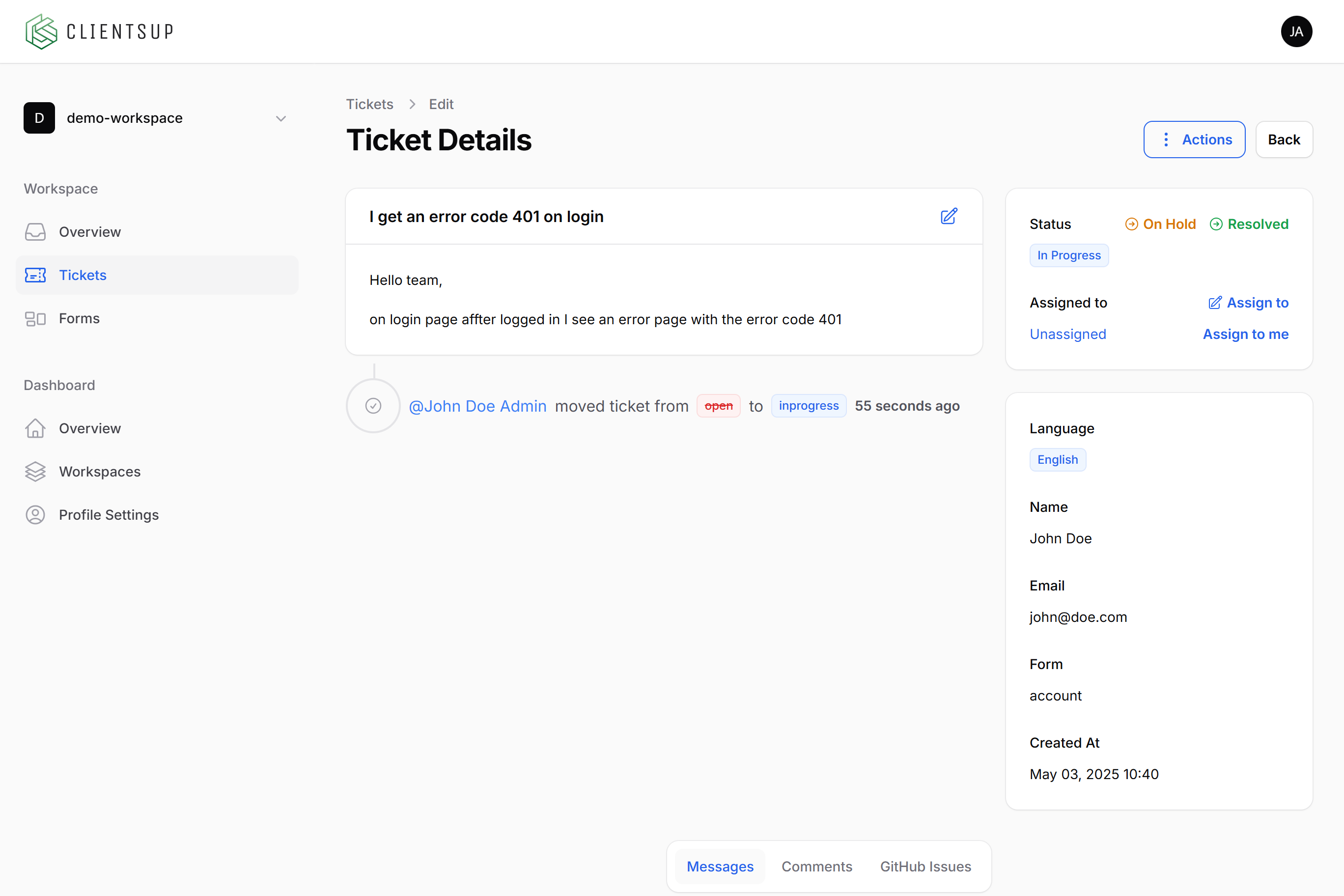Switch to the GitHub Issues tab
The width and height of the screenshot is (1344, 896).
tap(925, 867)
